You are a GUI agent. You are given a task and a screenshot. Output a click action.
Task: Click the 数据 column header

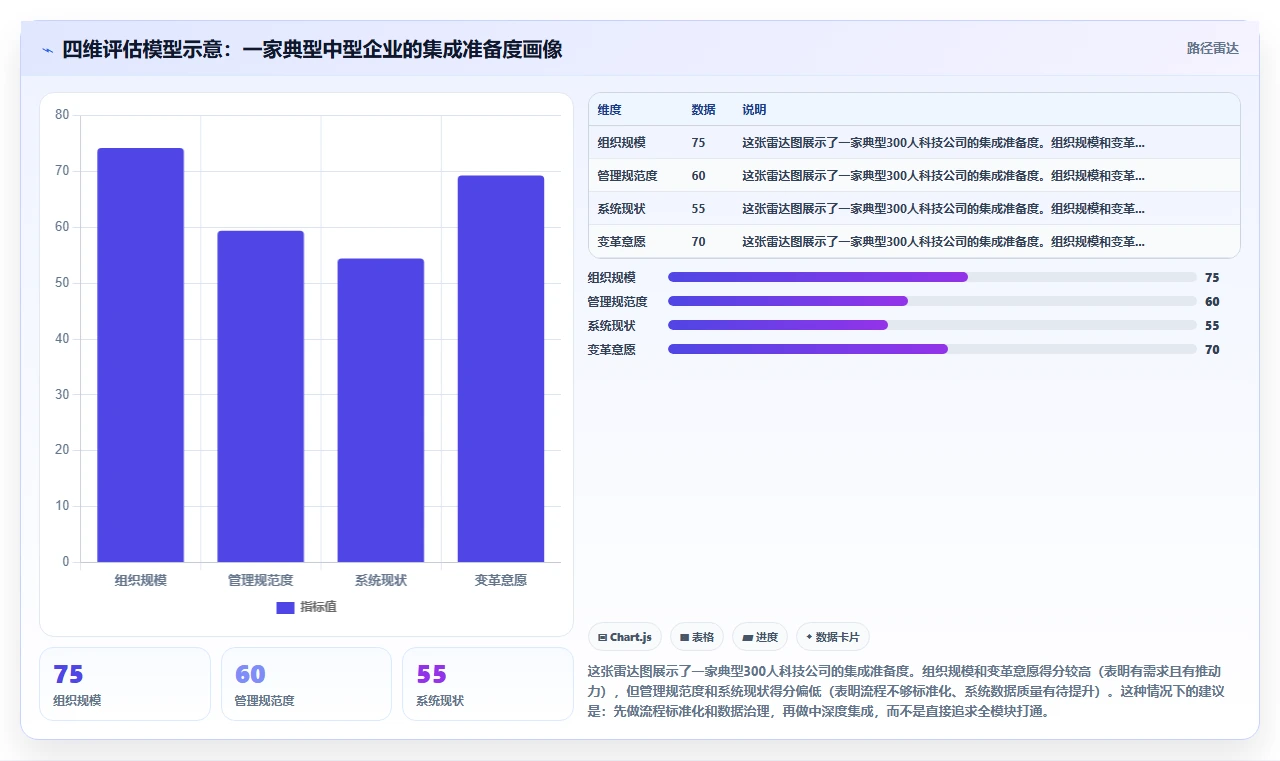703,110
